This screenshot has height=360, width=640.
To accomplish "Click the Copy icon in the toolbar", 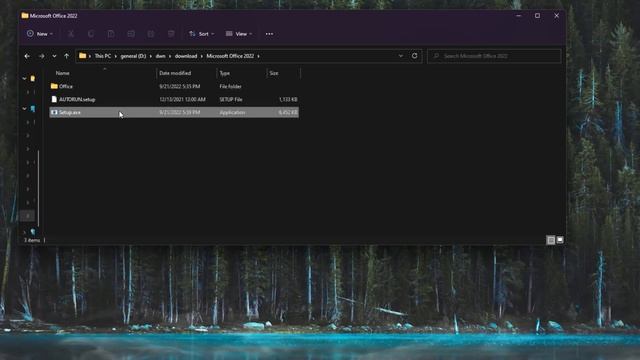I will 91,34.
